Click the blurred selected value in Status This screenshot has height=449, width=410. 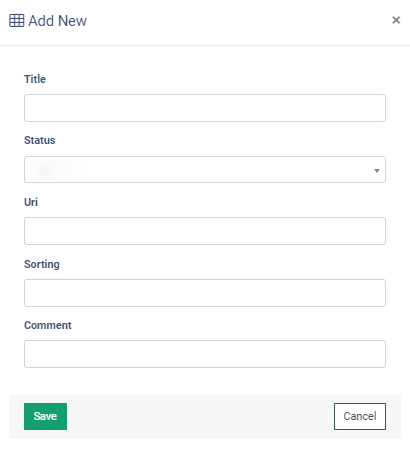coord(53,170)
